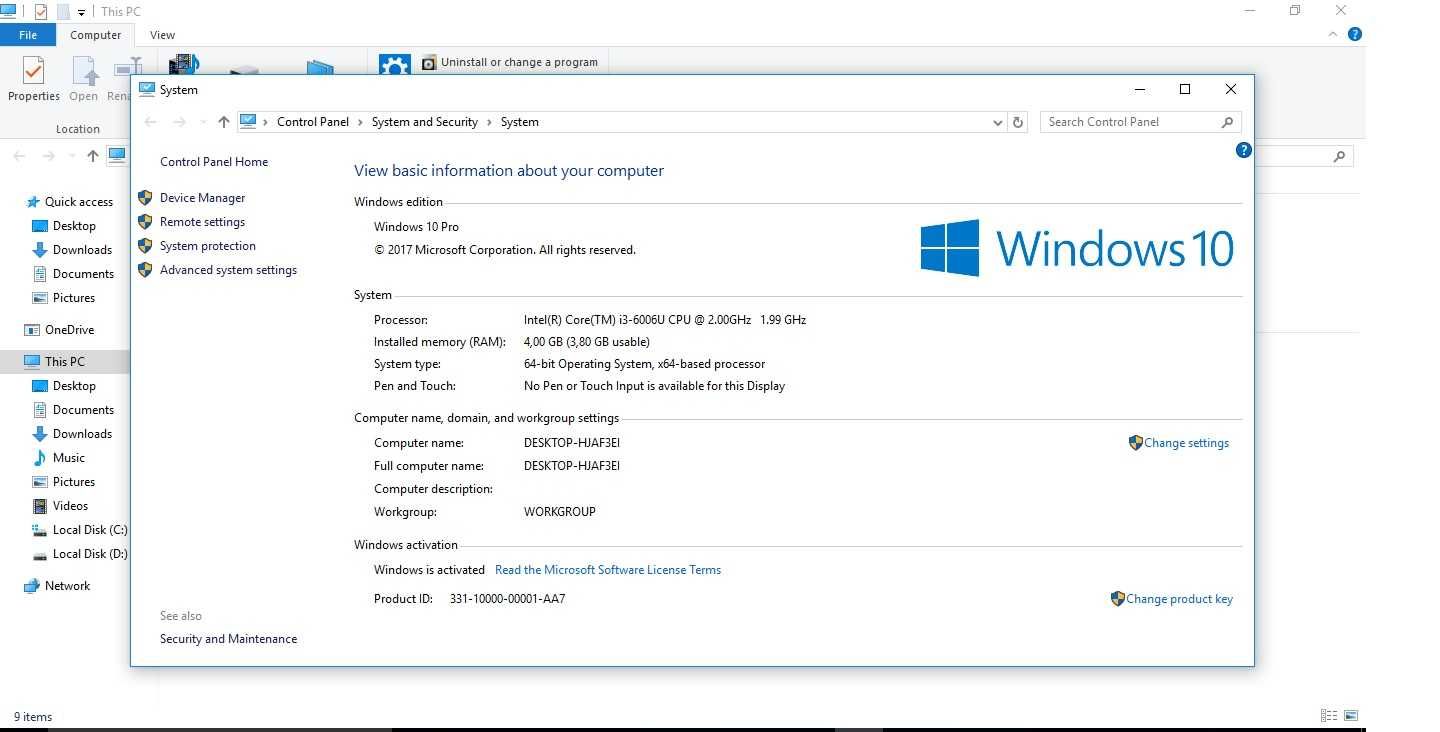Click Properties button in Explorer ribbon

(34, 80)
